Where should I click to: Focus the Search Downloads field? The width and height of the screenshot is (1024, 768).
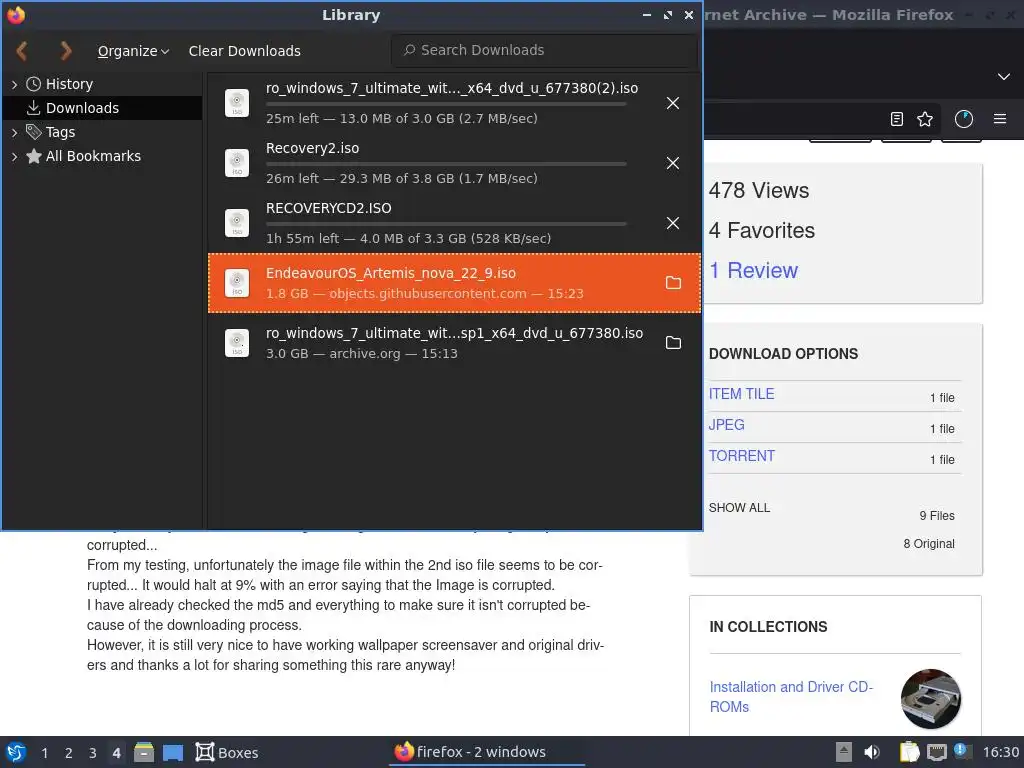[544, 50]
